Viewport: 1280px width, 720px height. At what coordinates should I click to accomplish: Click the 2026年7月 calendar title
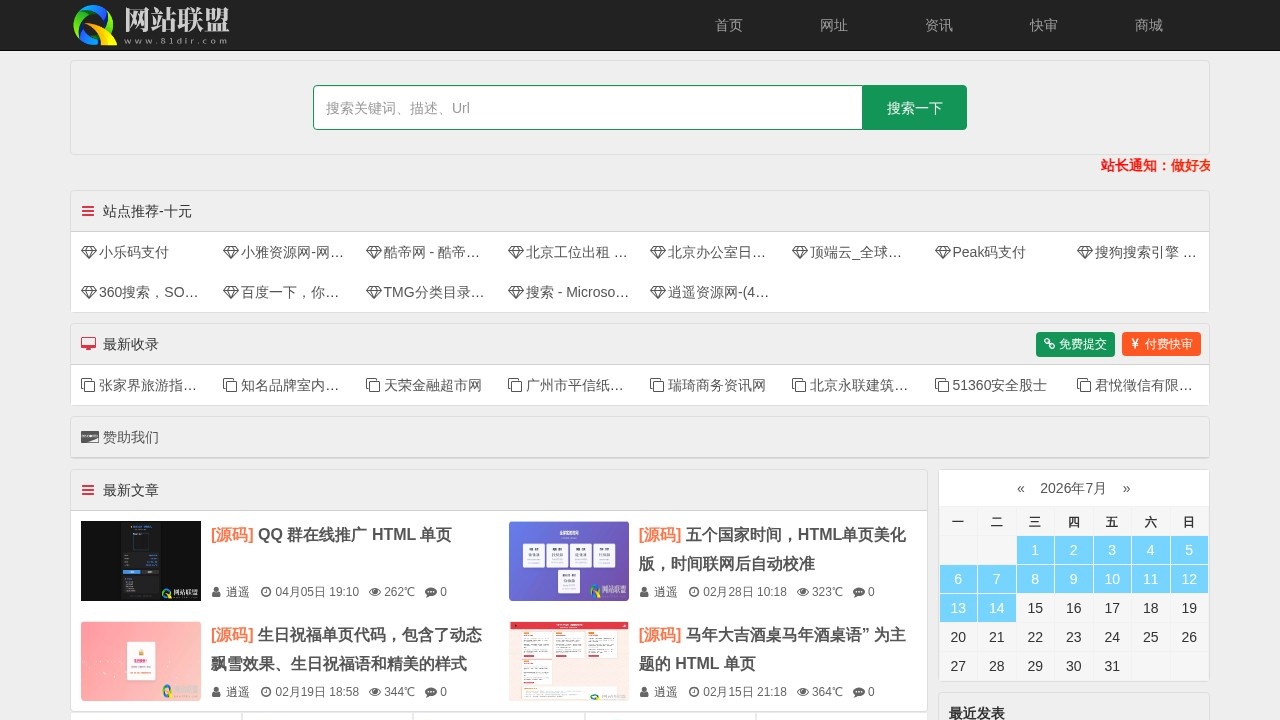[x=1073, y=488]
